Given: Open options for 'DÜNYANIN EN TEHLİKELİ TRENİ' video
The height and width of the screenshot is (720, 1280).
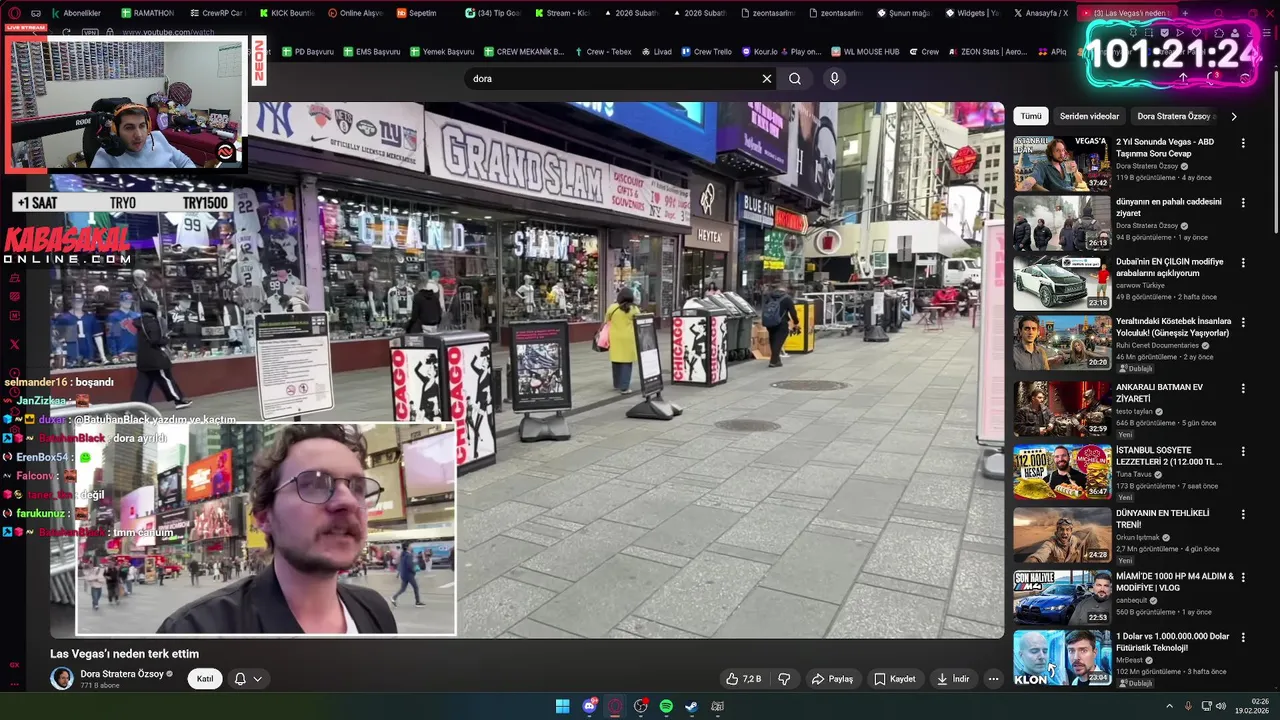Looking at the screenshot, I should click(1243, 514).
